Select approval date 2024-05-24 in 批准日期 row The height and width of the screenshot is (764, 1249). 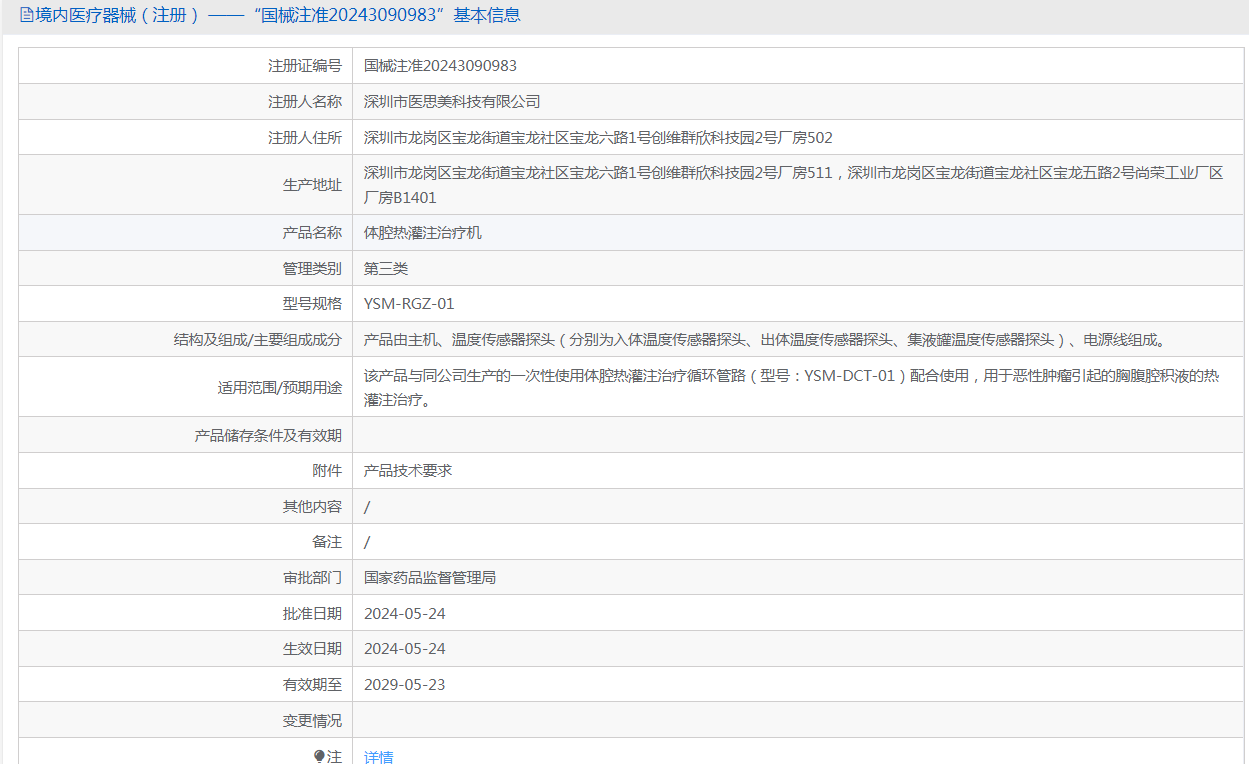405,614
